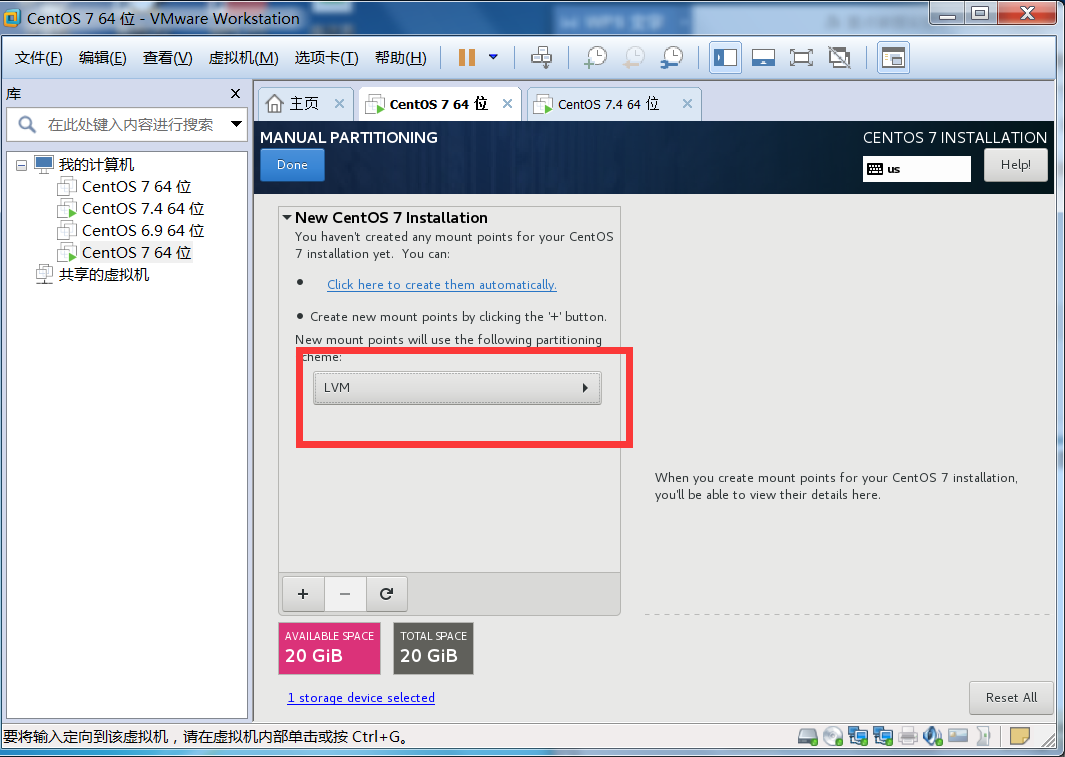Click the us keyboard layout indicator
The height and width of the screenshot is (757, 1065).
pyautogui.click(x=916, y=169)
